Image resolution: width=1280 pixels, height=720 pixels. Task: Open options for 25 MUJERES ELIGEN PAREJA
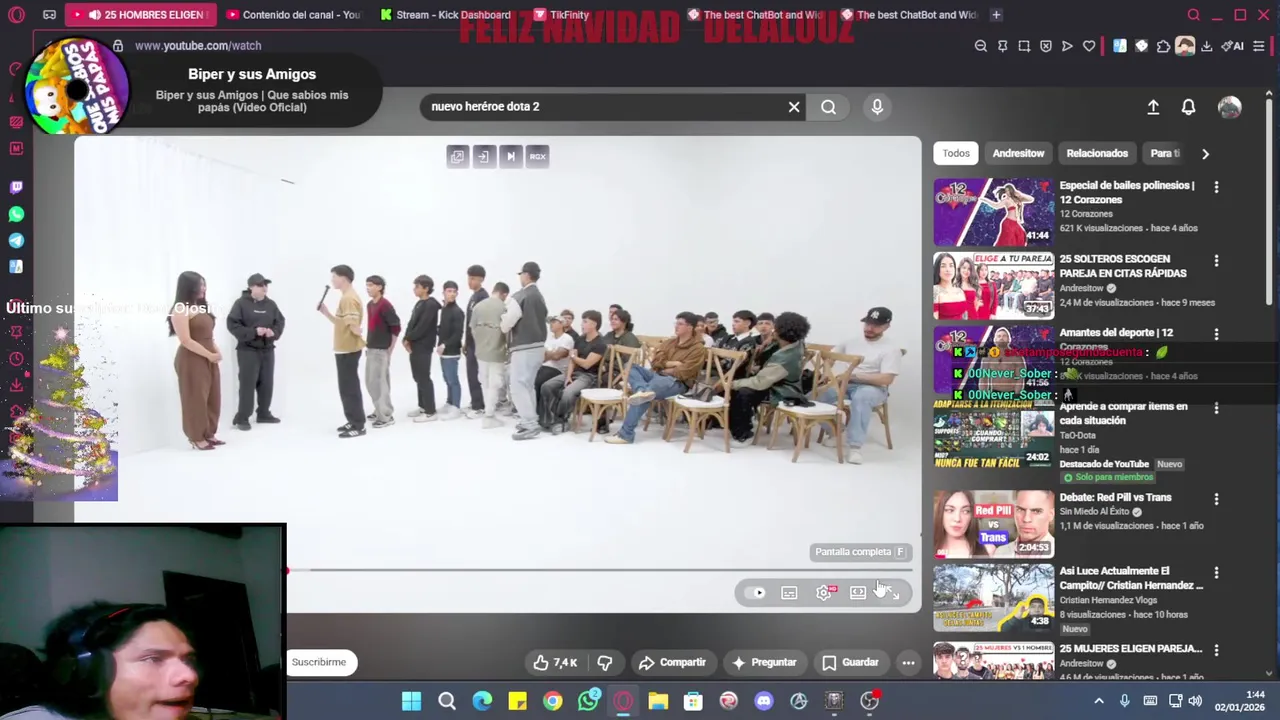point(1216,651)
